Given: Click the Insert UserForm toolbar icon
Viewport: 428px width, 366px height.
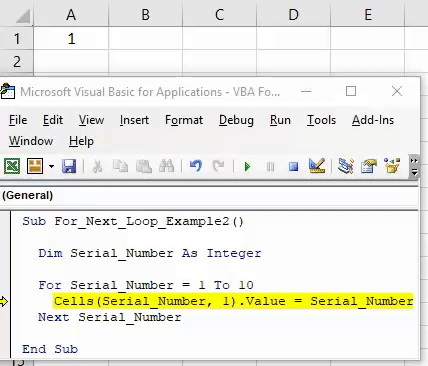Looking at the screenshot, I should point(35,166).
